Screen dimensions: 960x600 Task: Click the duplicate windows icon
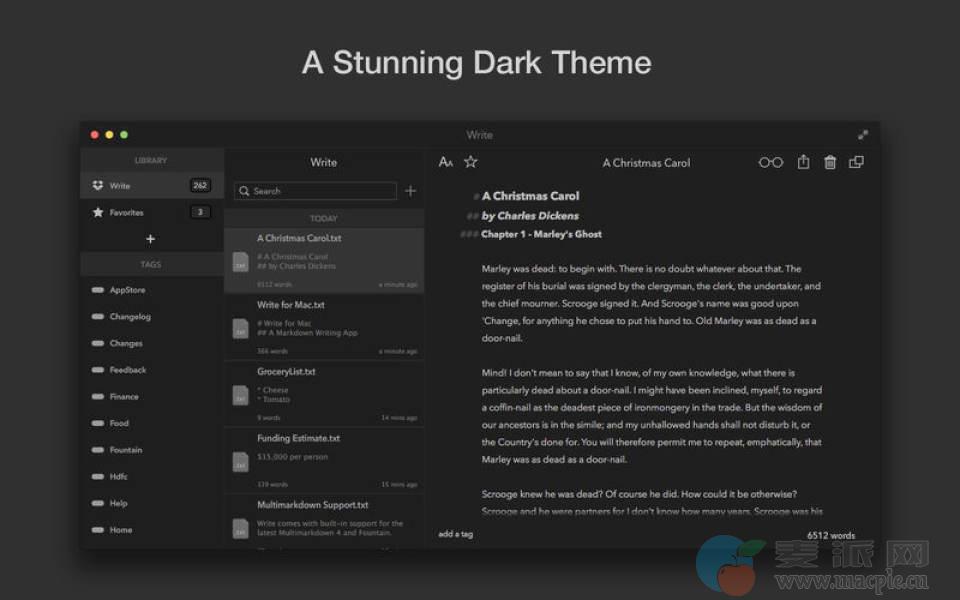pos(856,162)
